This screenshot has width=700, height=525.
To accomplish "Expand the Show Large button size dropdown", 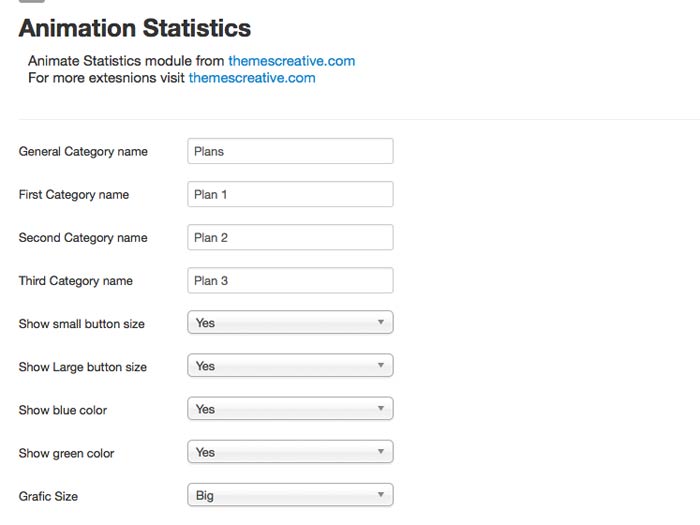I will point(290,366).
